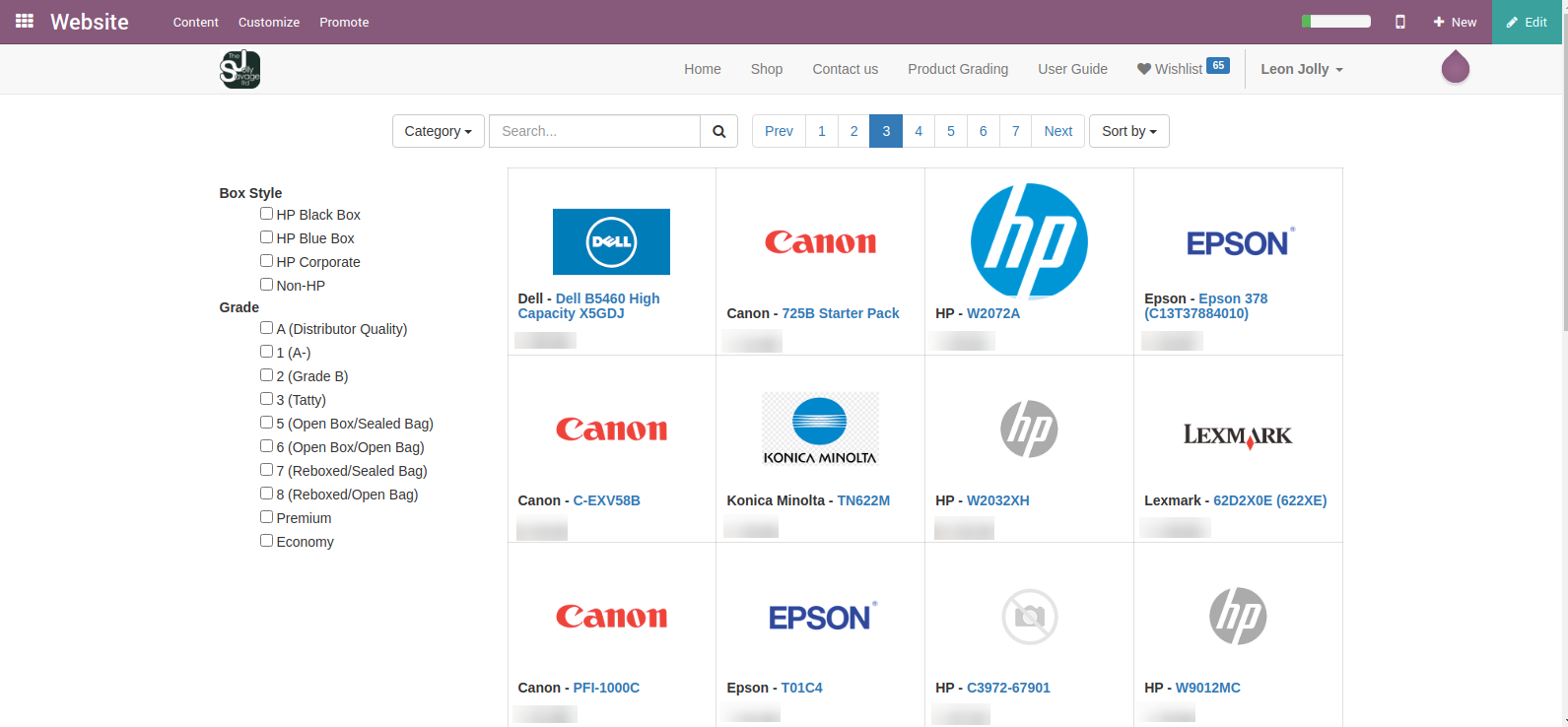
Task: Expand the Category dropdown
Action: coord(438,131)
